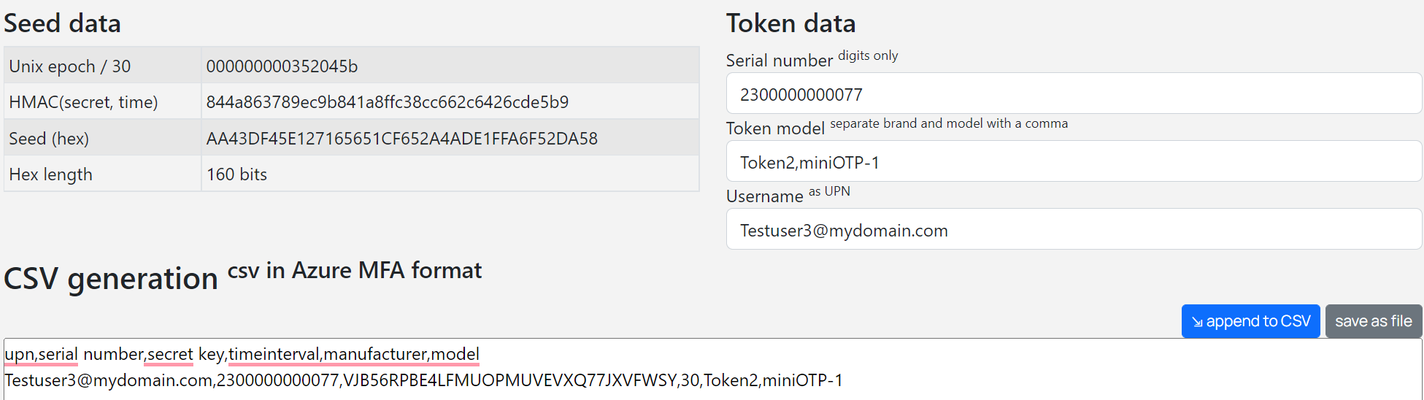This screenshot has height=400, width=1424.
Task: Click into the Token model field
Action: tap(1074, 161)
